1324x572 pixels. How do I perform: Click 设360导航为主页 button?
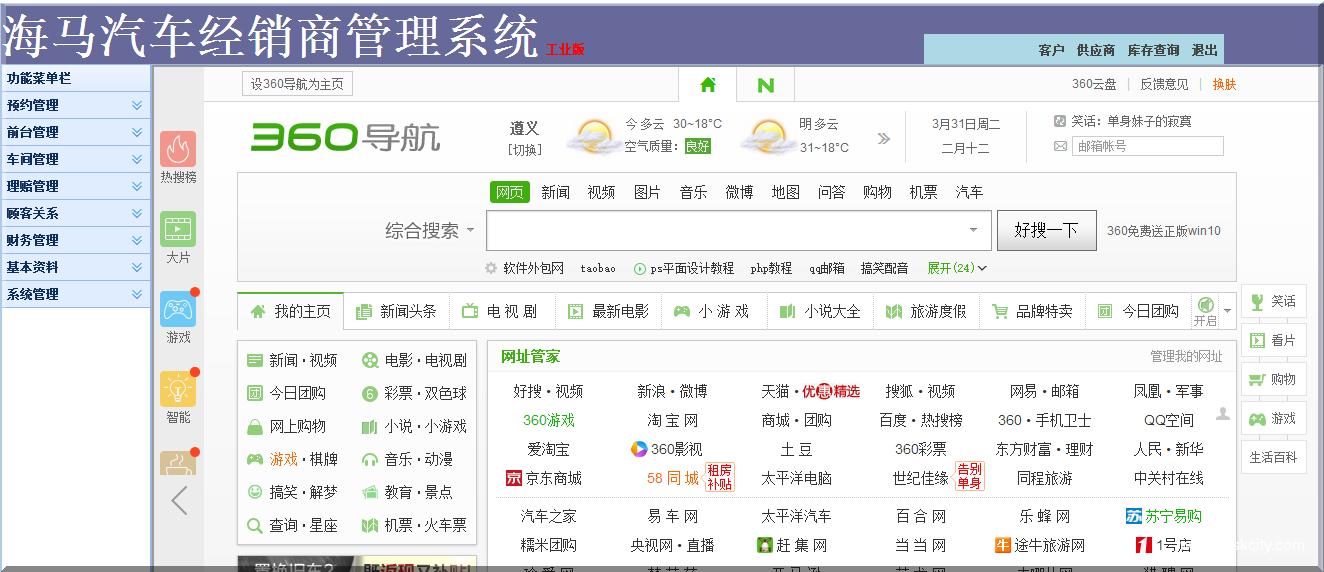coord(297,84)
